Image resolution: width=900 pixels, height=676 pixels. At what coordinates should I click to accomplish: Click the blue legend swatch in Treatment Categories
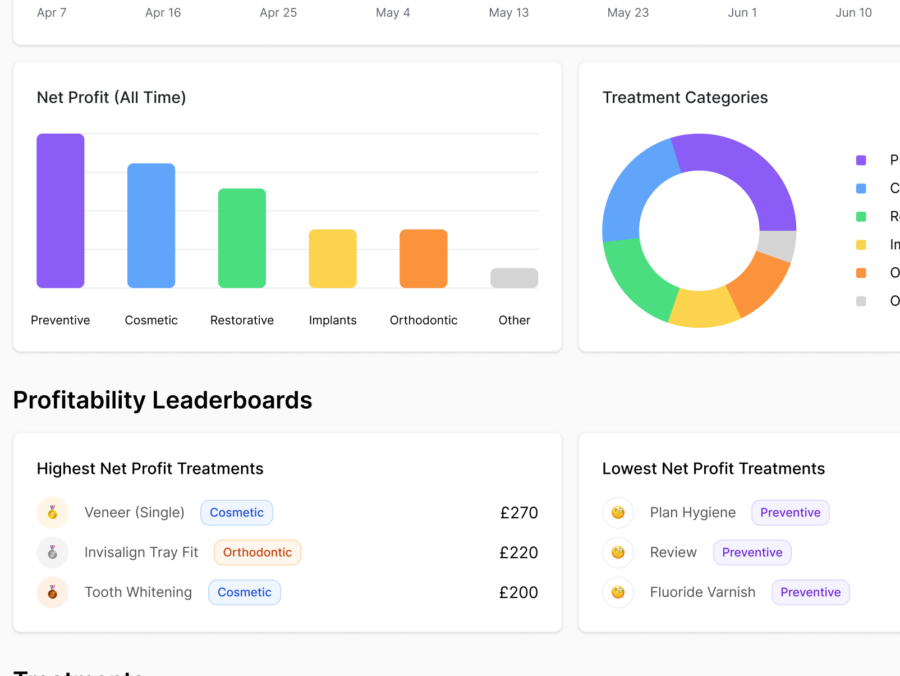(861, 188)
